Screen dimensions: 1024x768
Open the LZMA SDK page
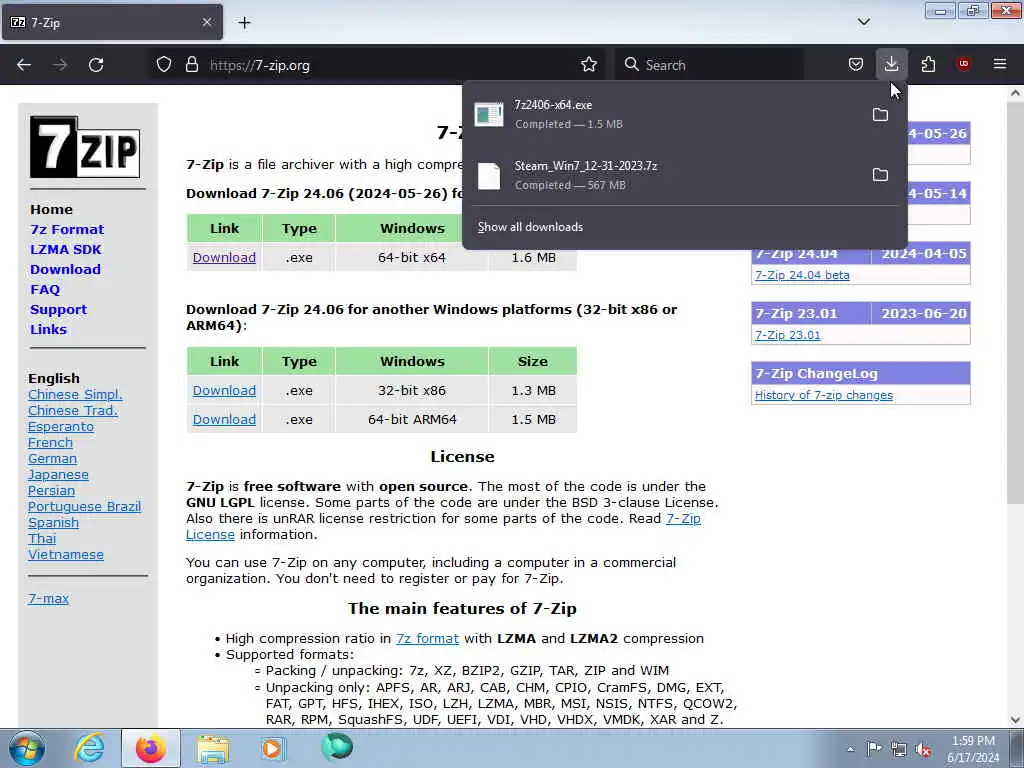(66, 249)
